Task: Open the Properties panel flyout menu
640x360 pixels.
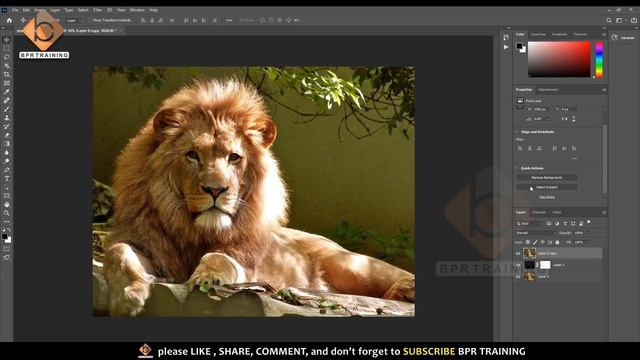Action: pos(604,90)
